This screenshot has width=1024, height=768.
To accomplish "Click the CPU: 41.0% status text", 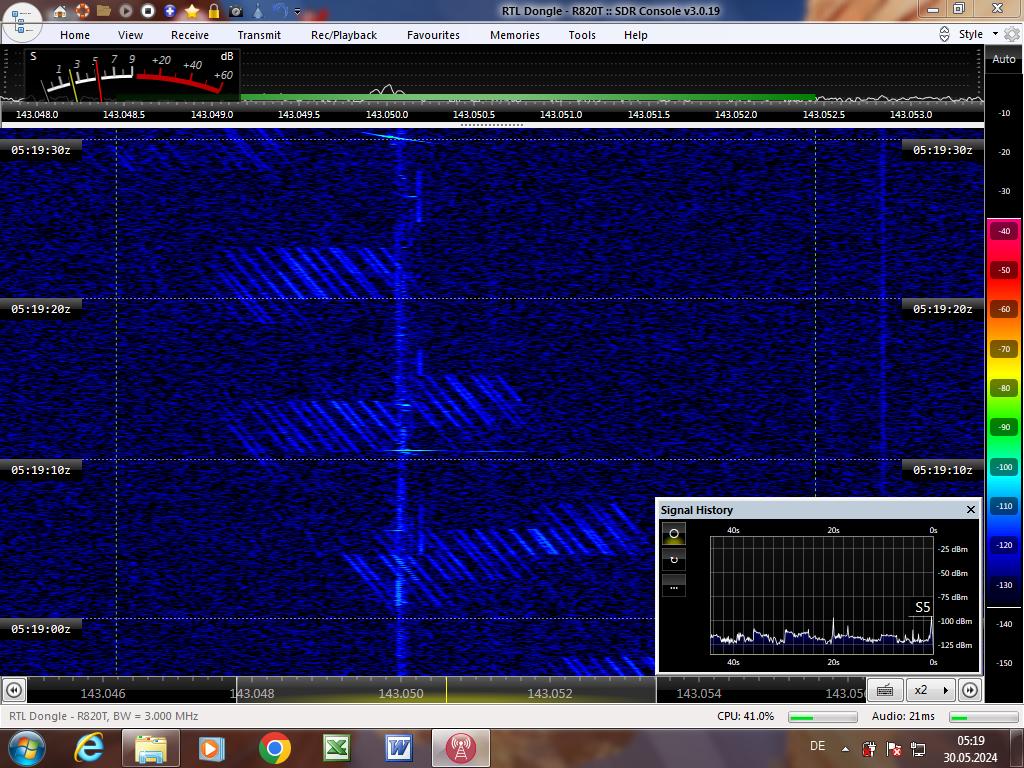I will click(x=745, y=716).
